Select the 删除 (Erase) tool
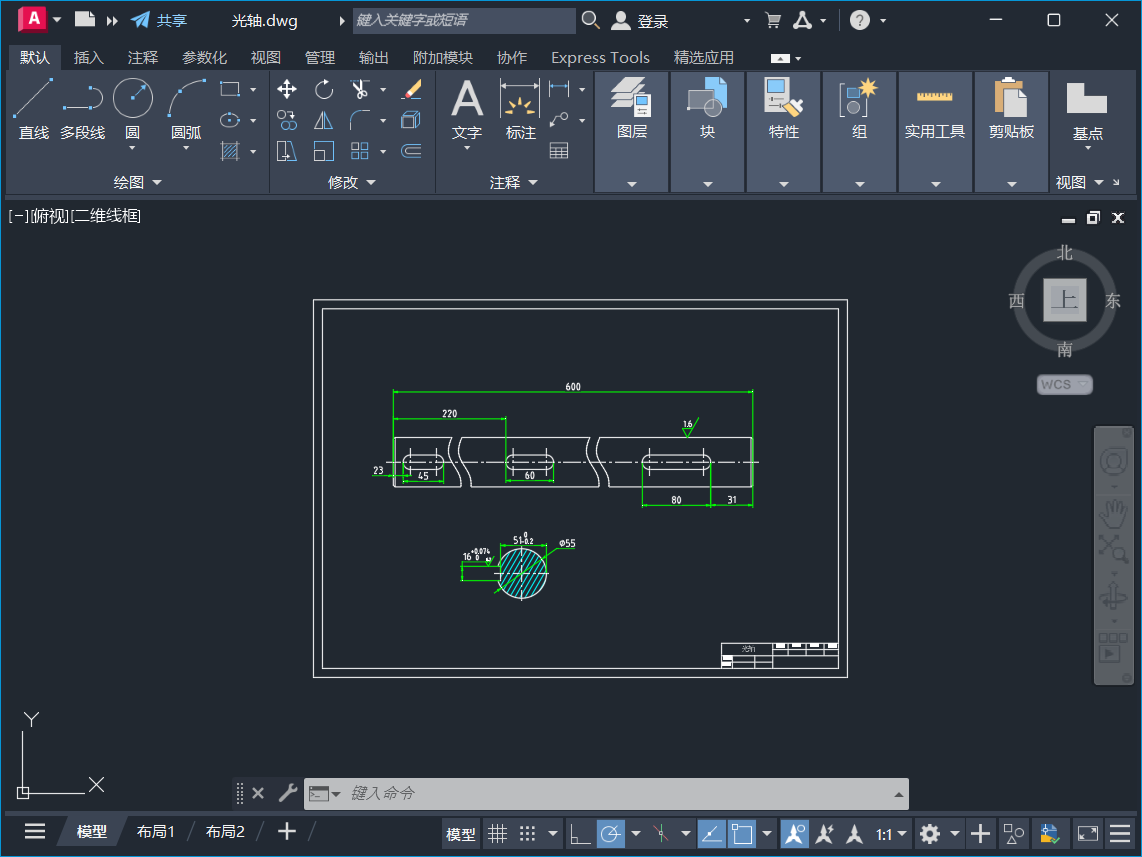1142x857 pixels. [x=413, y=89]
